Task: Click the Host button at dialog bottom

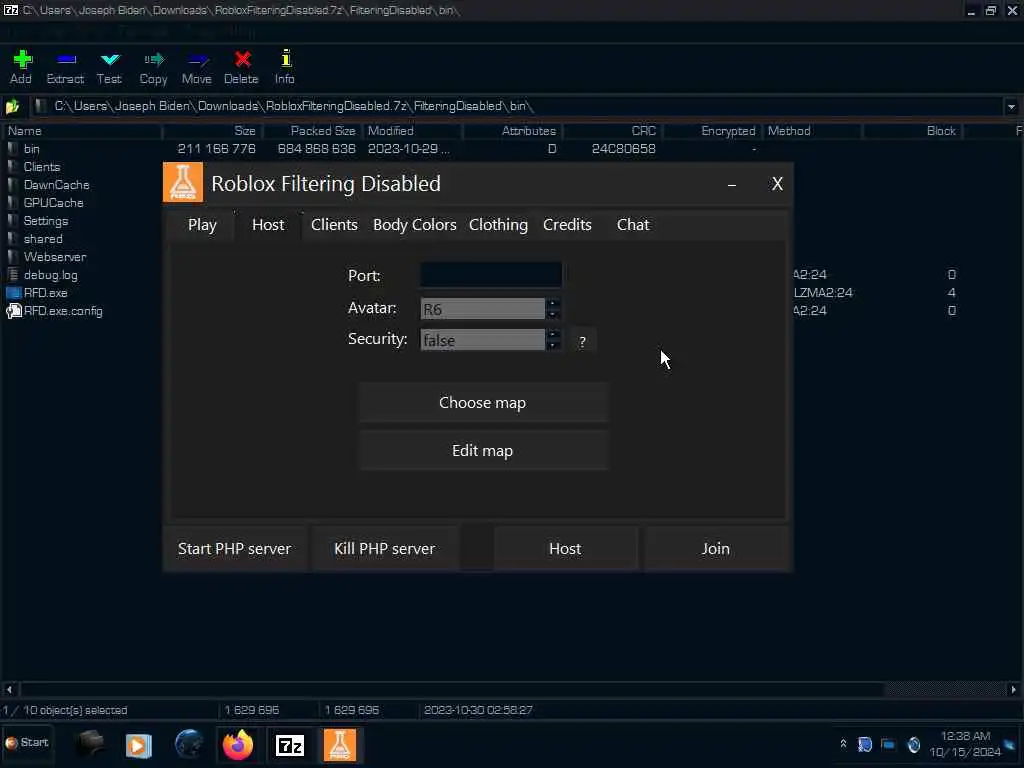Action: click(565, 549)
